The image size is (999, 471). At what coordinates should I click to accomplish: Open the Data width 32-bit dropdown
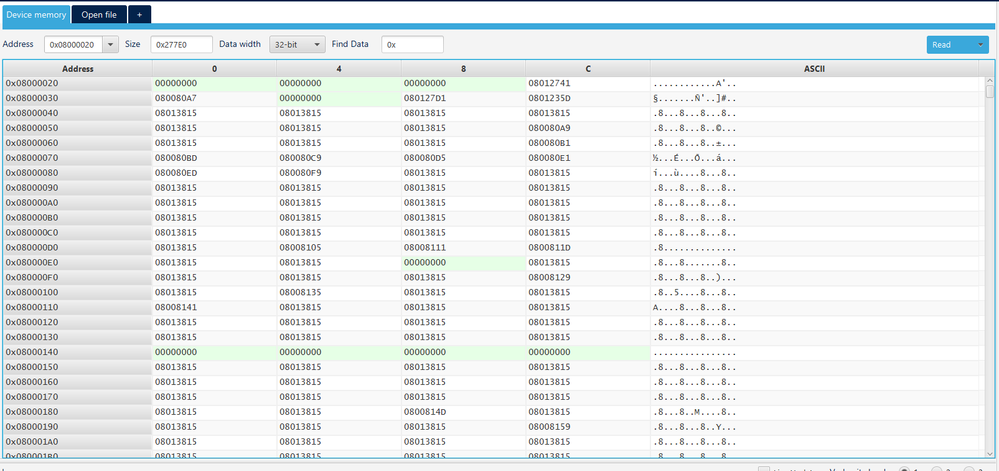click(x=298, y=45)
